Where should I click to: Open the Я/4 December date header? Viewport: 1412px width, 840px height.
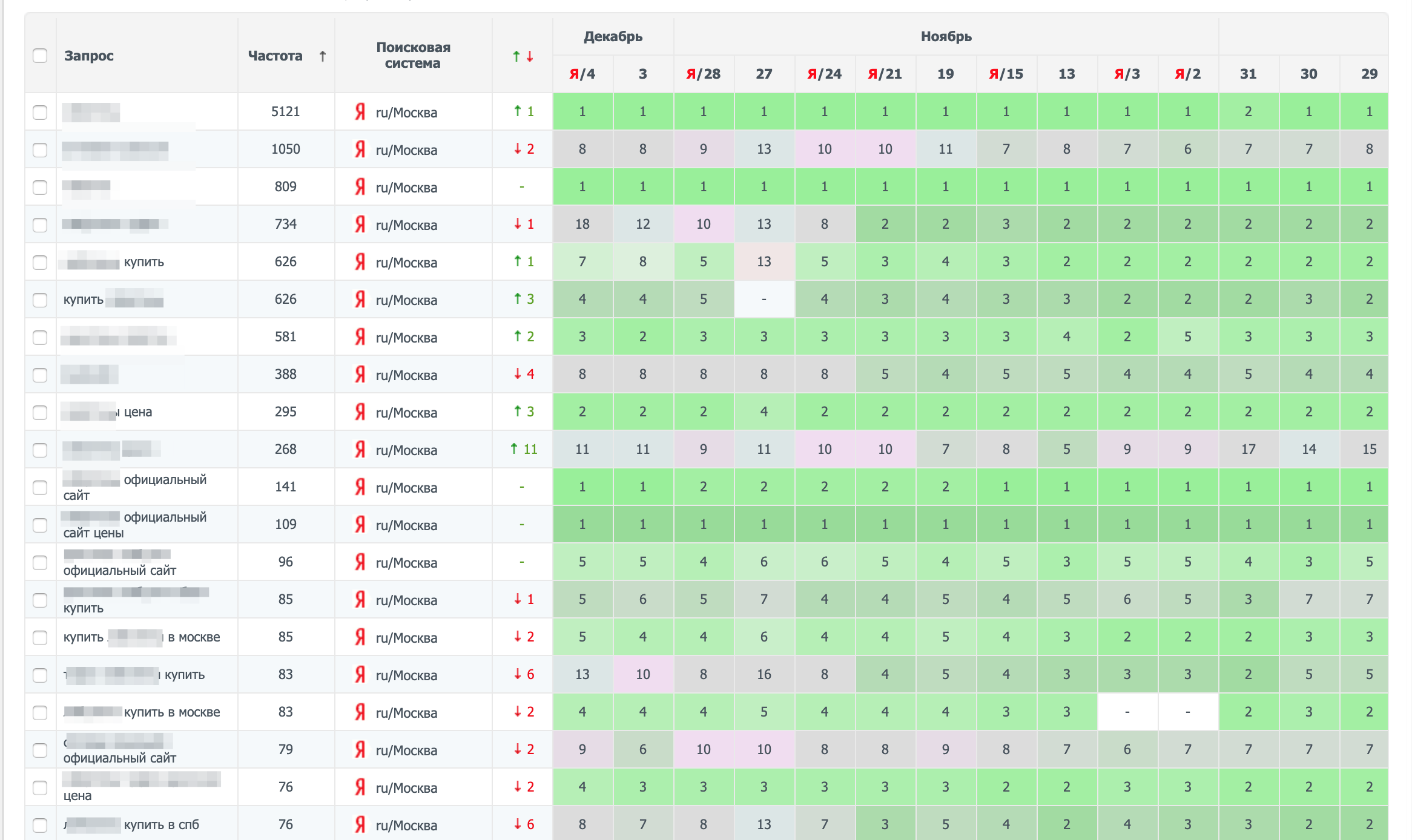coord(582,74)
